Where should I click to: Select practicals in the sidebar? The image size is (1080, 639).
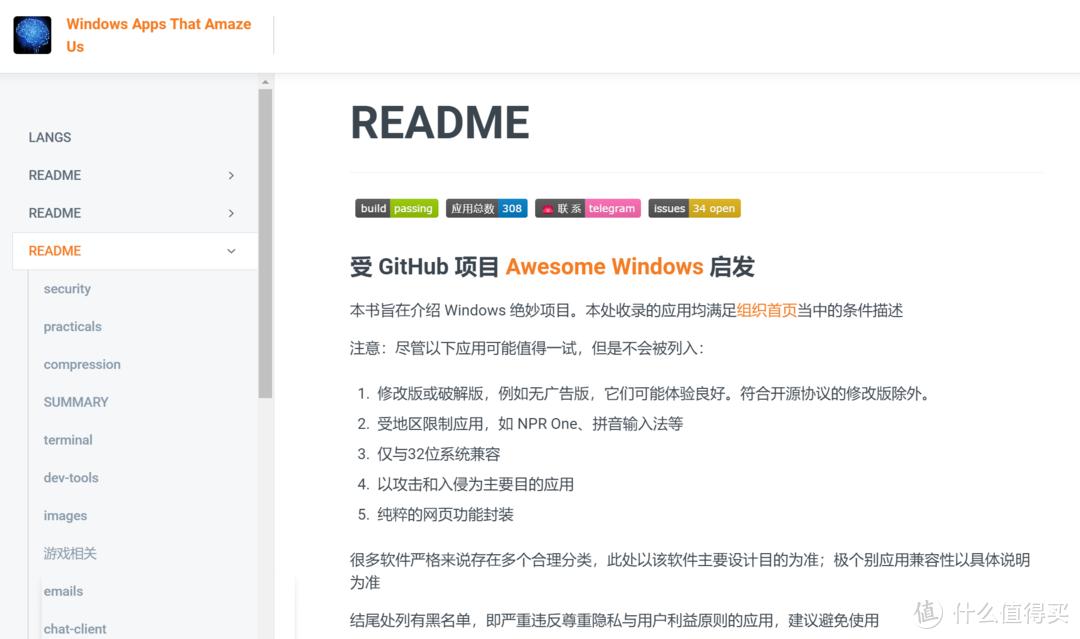point(72,326)
